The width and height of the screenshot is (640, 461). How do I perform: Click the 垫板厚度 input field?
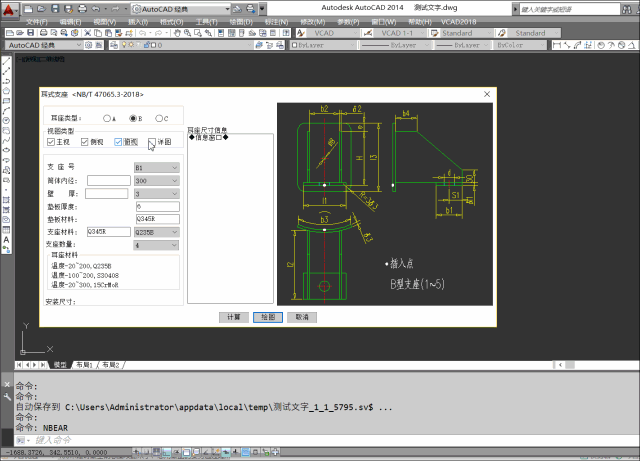coord(156,205)
